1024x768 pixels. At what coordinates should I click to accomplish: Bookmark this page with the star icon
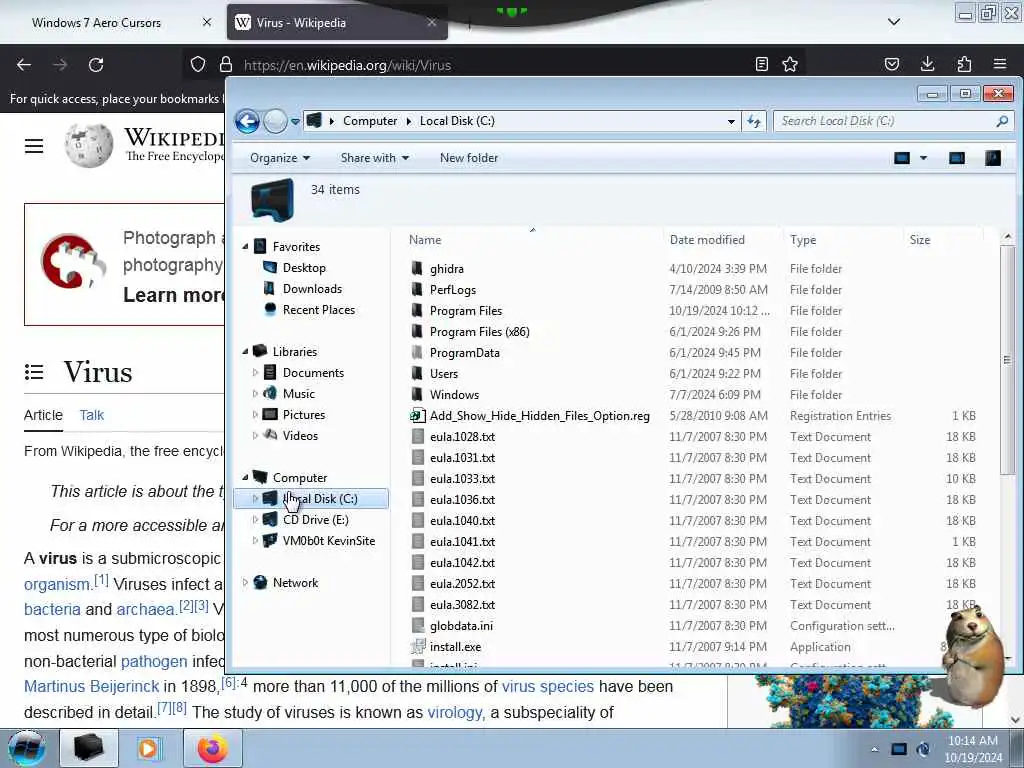click(x=790, y=64)
